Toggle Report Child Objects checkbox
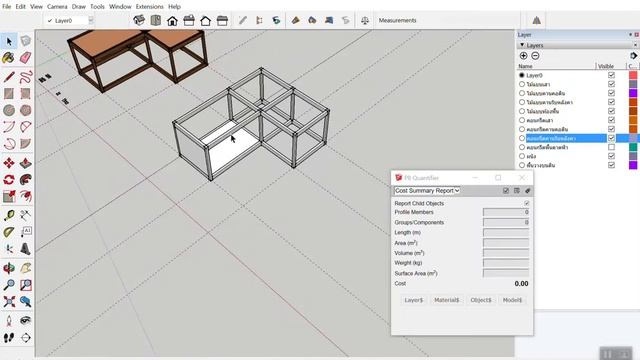This screenshot has width=640, height=360. point(527,203)
